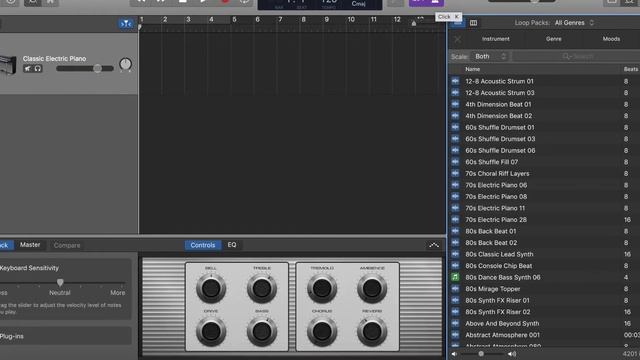Open the Moods filter tab

(x=611, y=39)
